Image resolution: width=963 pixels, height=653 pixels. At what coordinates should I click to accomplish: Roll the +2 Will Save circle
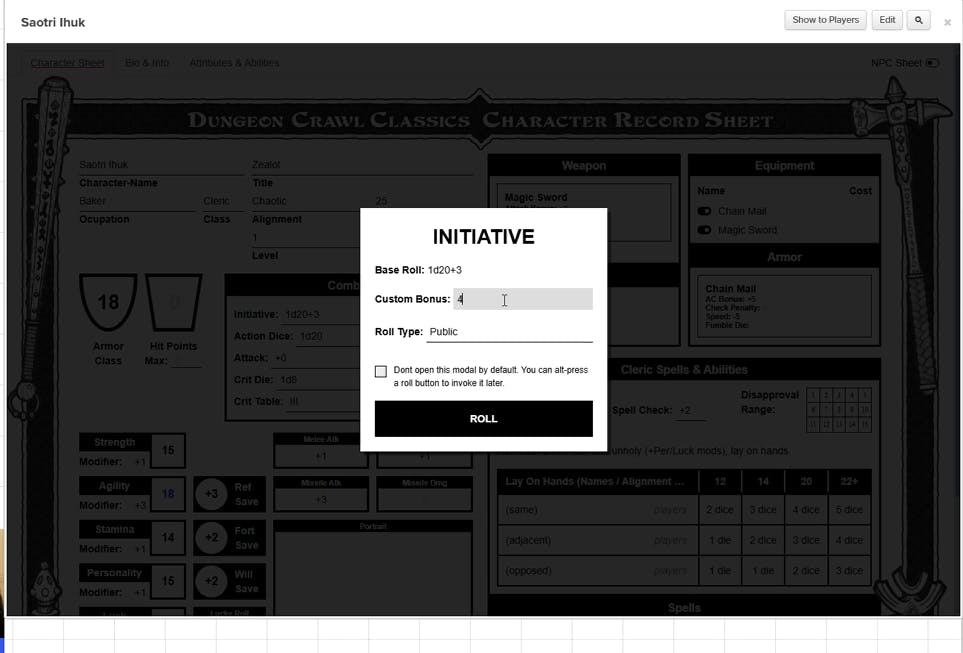(212, 581)
